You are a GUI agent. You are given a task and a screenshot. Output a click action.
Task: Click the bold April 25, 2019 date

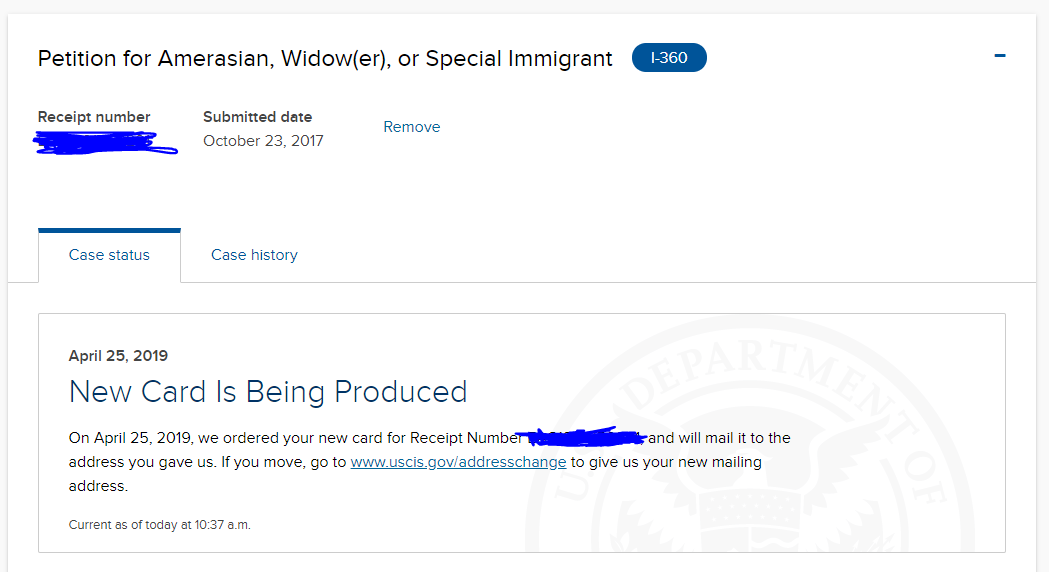tap(118, 356)
